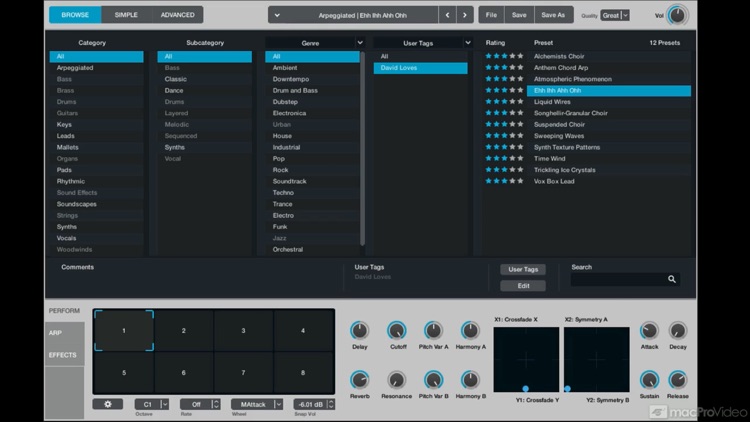Go to next preset arrow
Image resolution: width=750 pixels, height=422 pixels.
pyautogui.click(x=464, y=15)
